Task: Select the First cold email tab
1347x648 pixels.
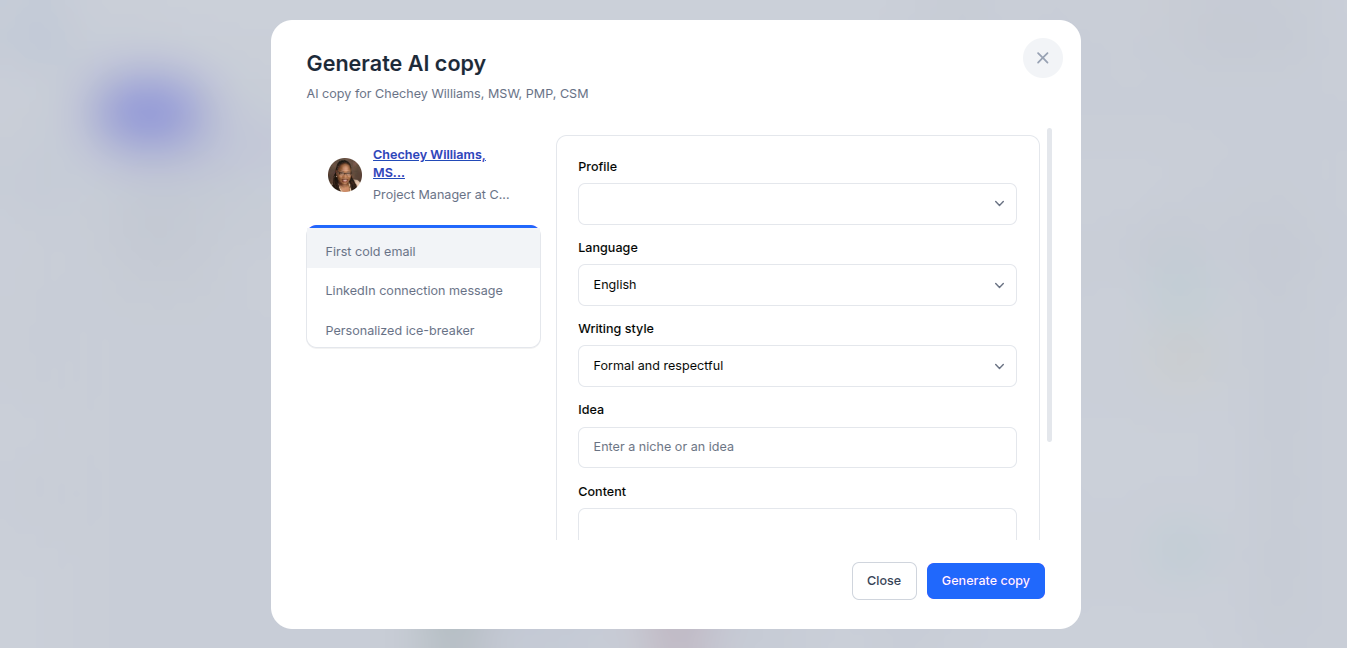Action: click(423, 252)
